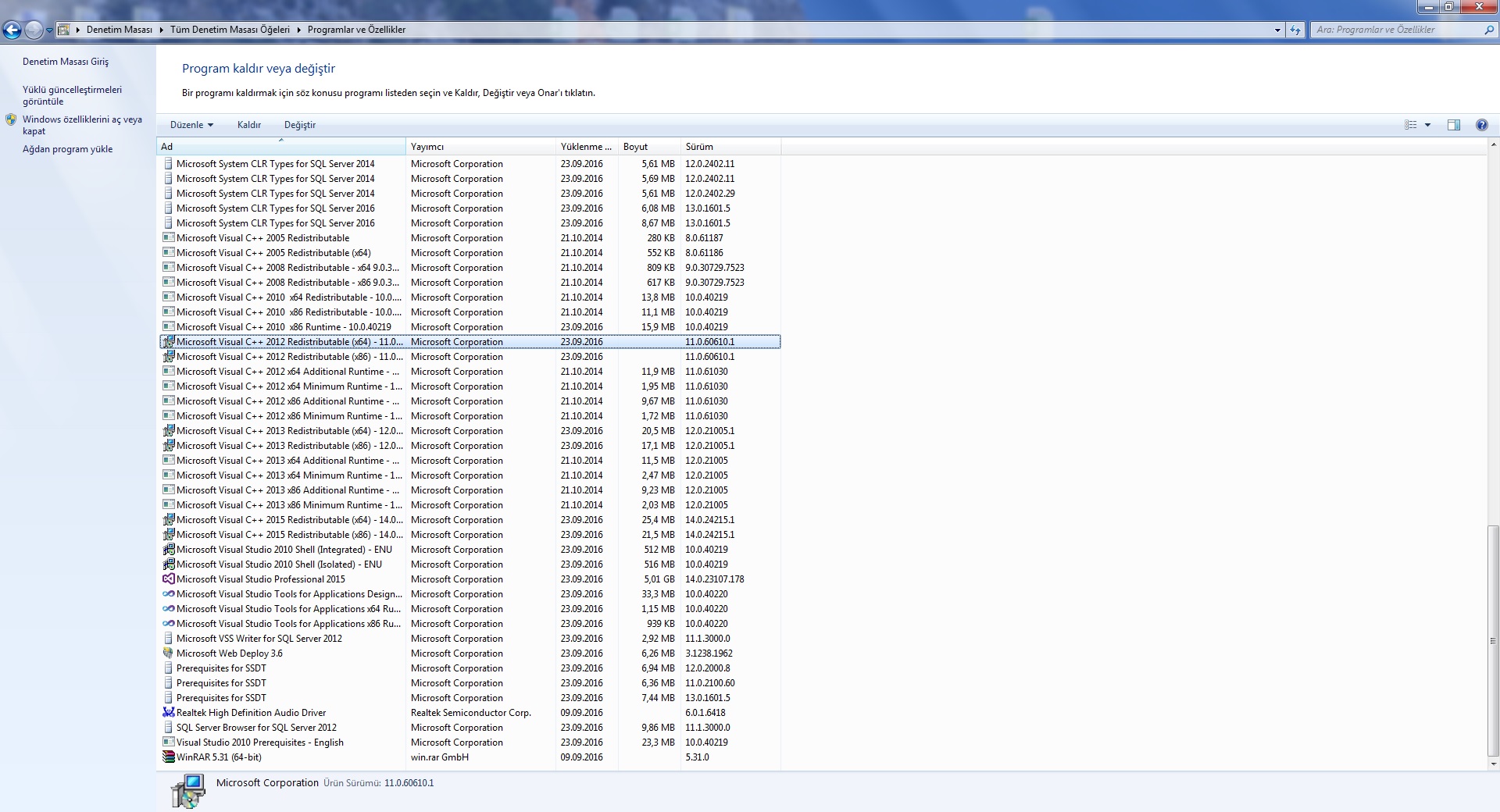Viewport: 1500px width, 812px height.
Task: Click Tools for Applications x64 Runtime icon
Action: [x=168, y=609]
